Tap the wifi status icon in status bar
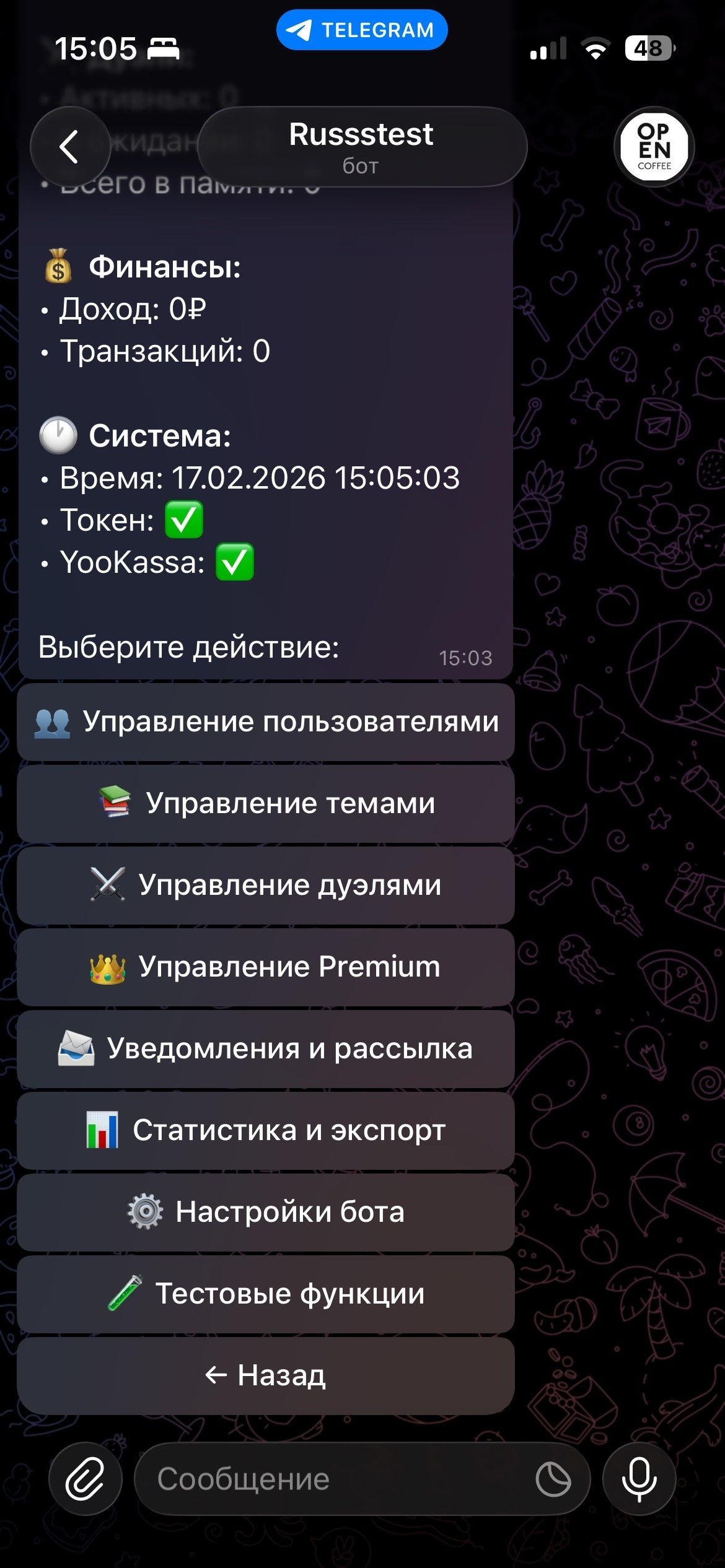Viewport: 725px width, 1568px height. tap(595, 48)
